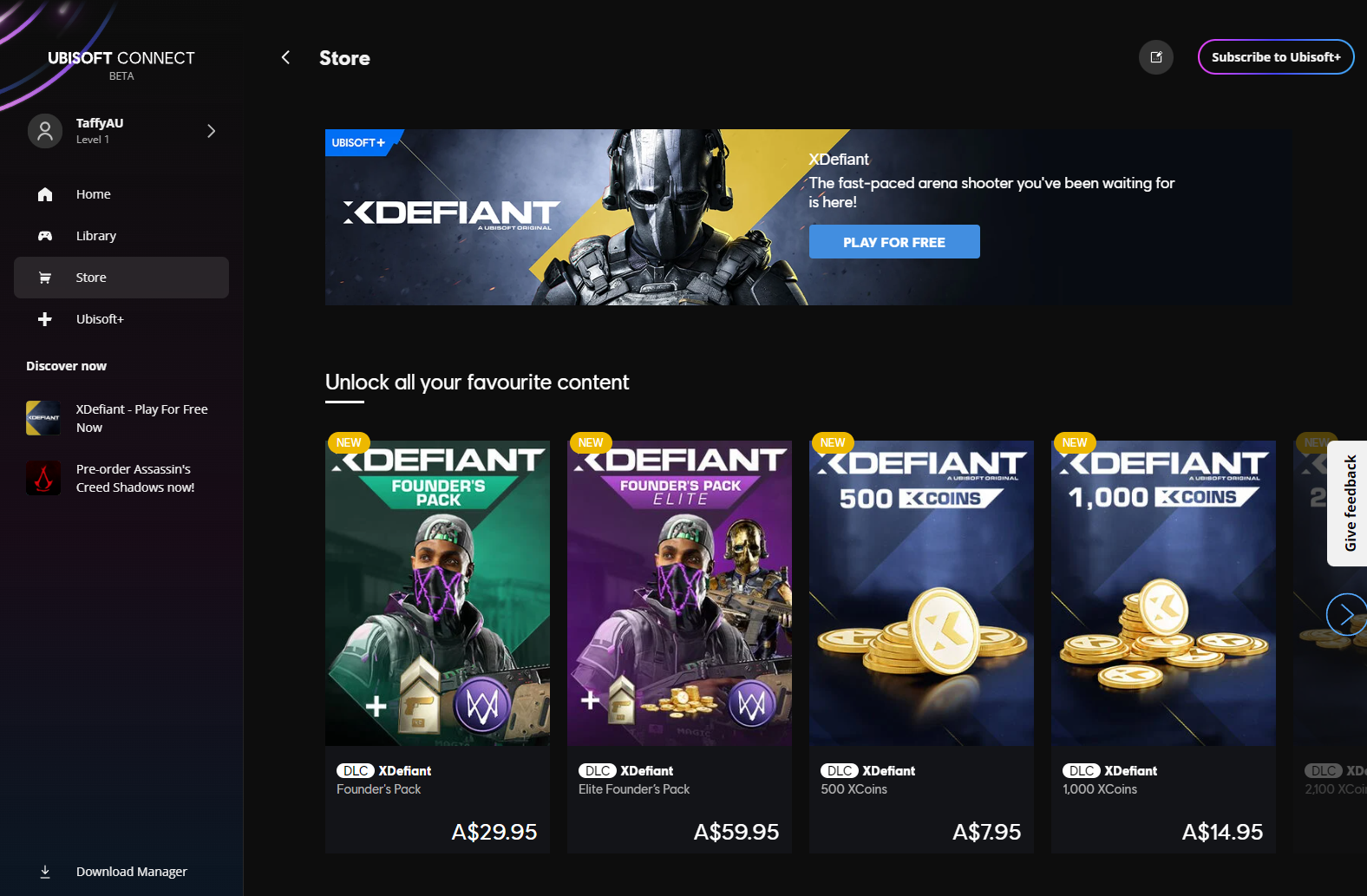Open Library in the sidebar
The height and width of the screenshot is (896, 1367).
click(121, 236)
